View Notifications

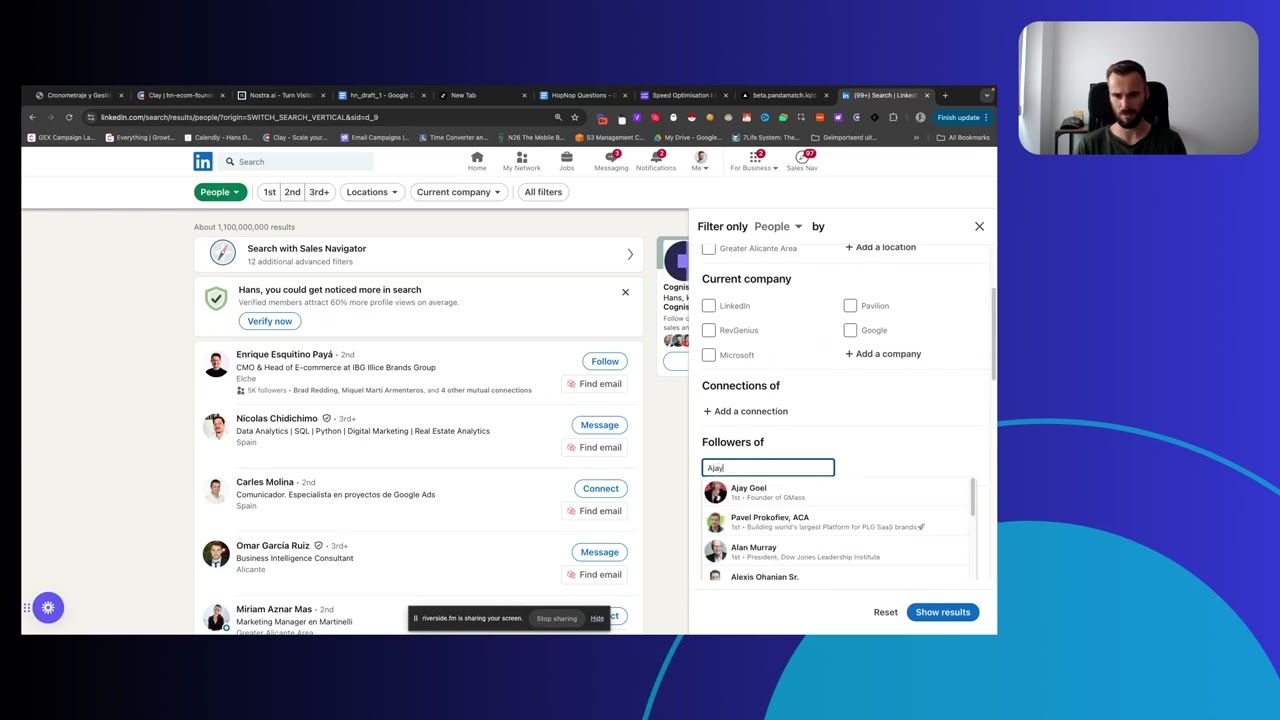click(656, 161)
